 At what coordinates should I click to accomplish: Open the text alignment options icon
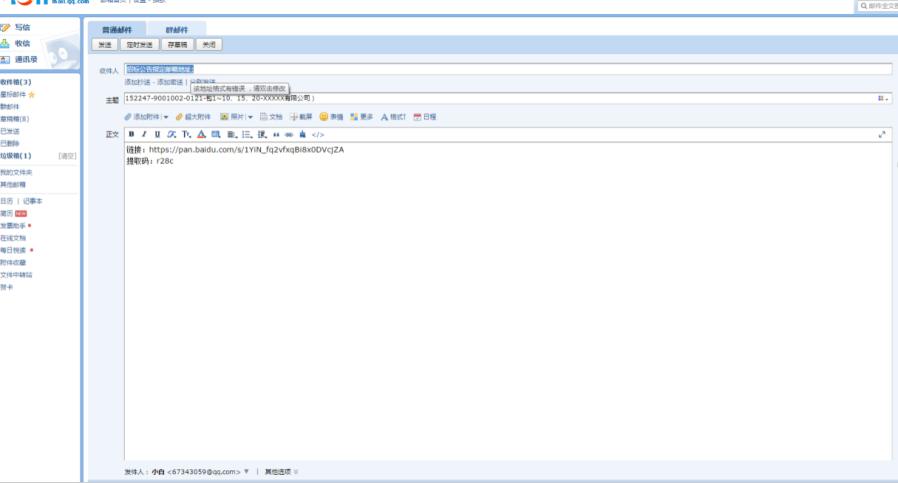[x=232, y=135]
